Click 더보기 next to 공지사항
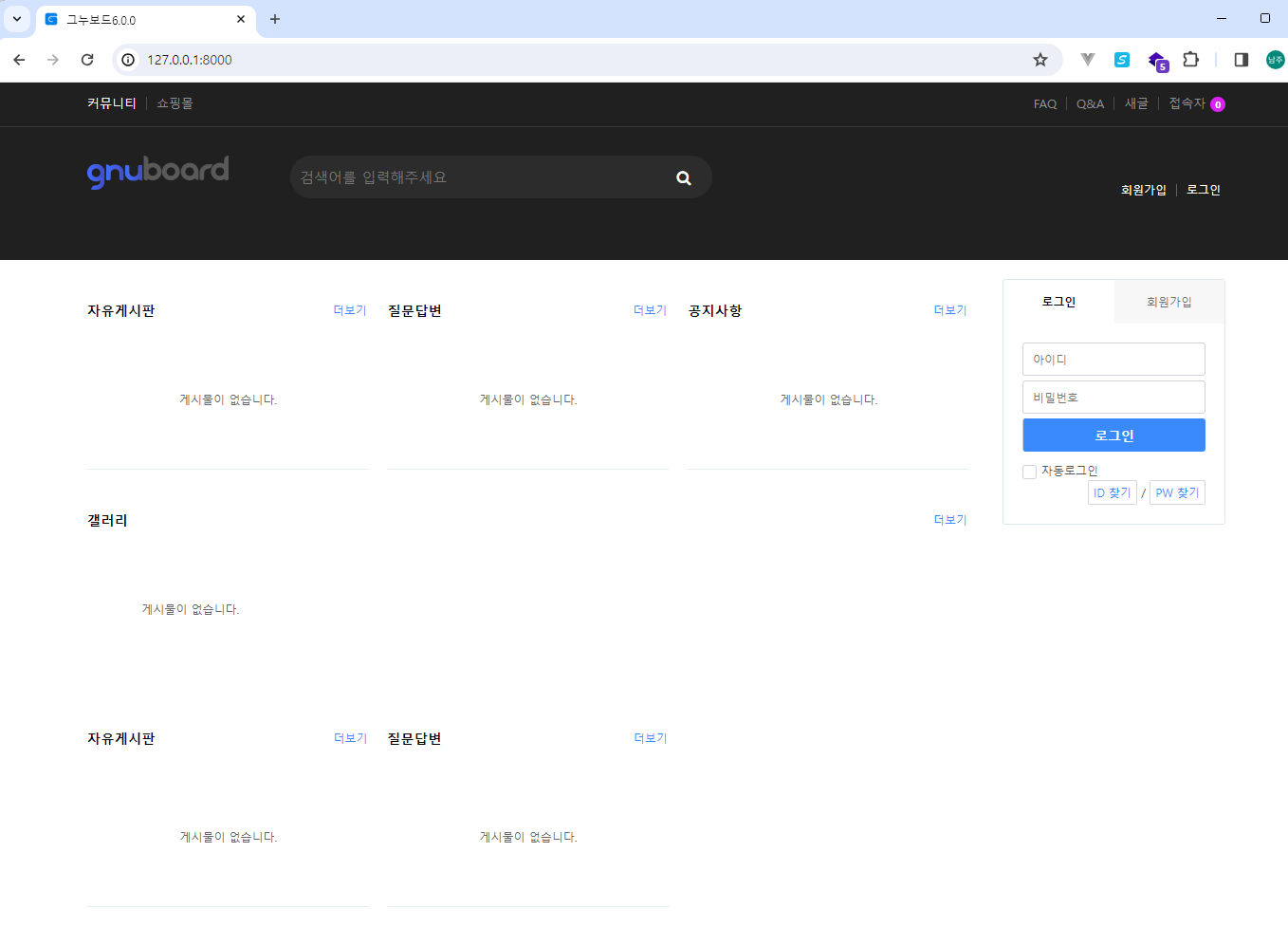The height and width of the screenshot is (927, 1288). (949, 310)
